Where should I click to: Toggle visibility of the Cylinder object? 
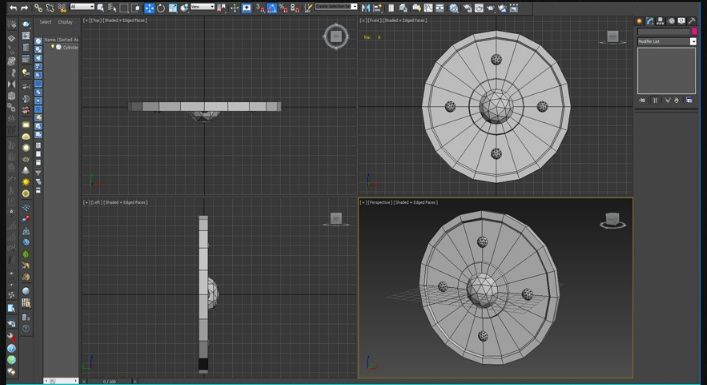52,46
